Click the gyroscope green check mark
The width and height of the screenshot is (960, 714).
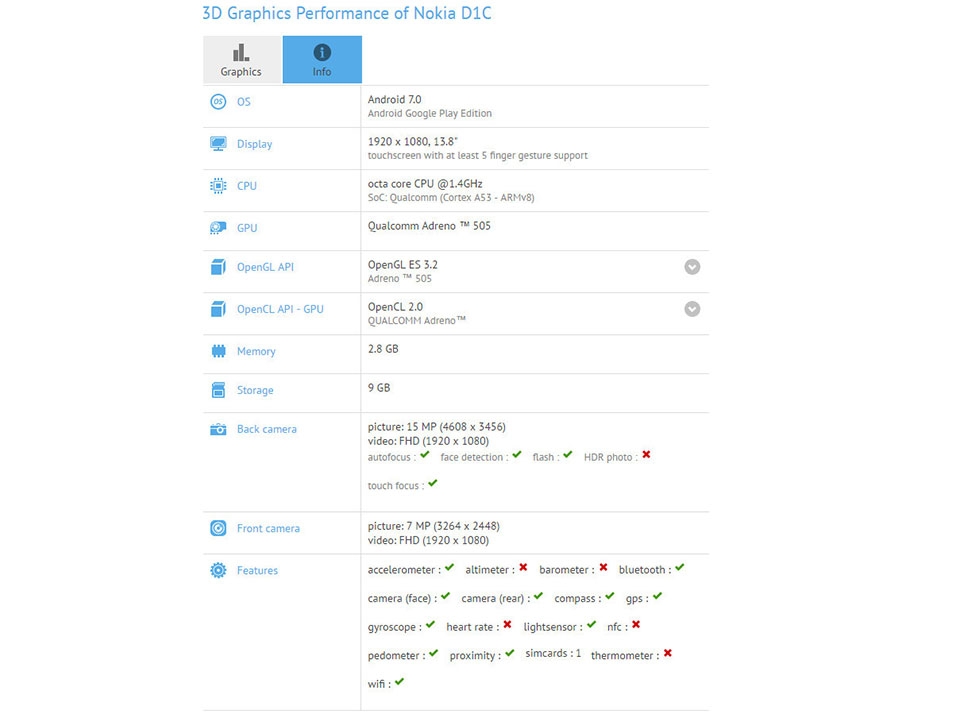click(x=430, y=625)
